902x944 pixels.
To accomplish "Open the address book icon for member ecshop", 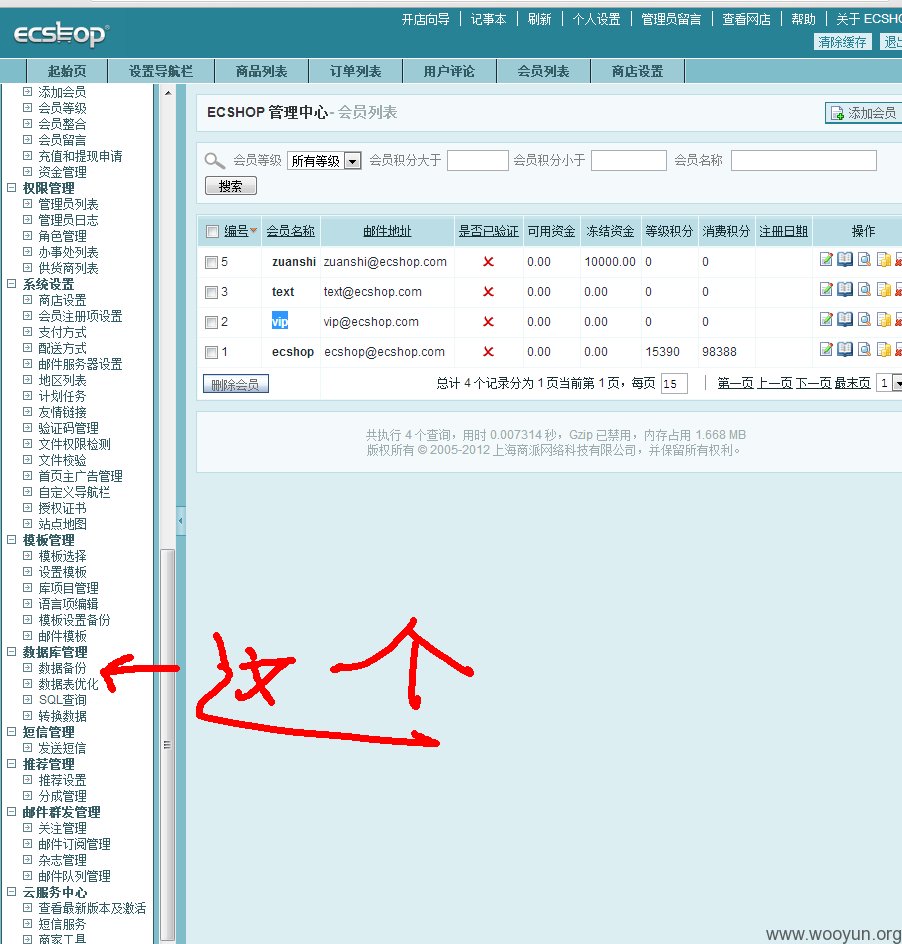I will click(x=845, y=349).
